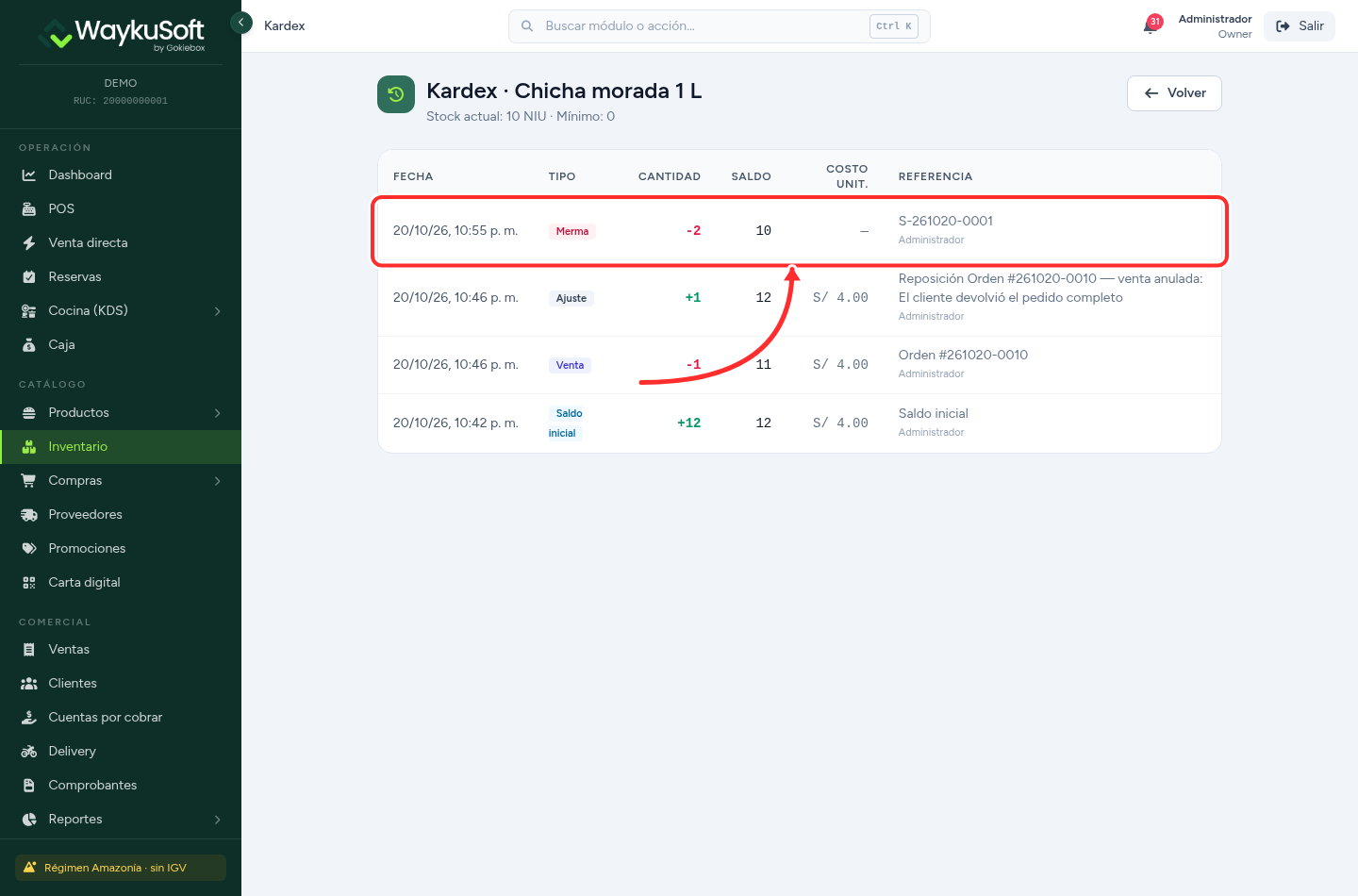Open Ventas in the sidebar
This screenshot has width=1358, height=896.
pyautogui.click(x=121, y=650)
